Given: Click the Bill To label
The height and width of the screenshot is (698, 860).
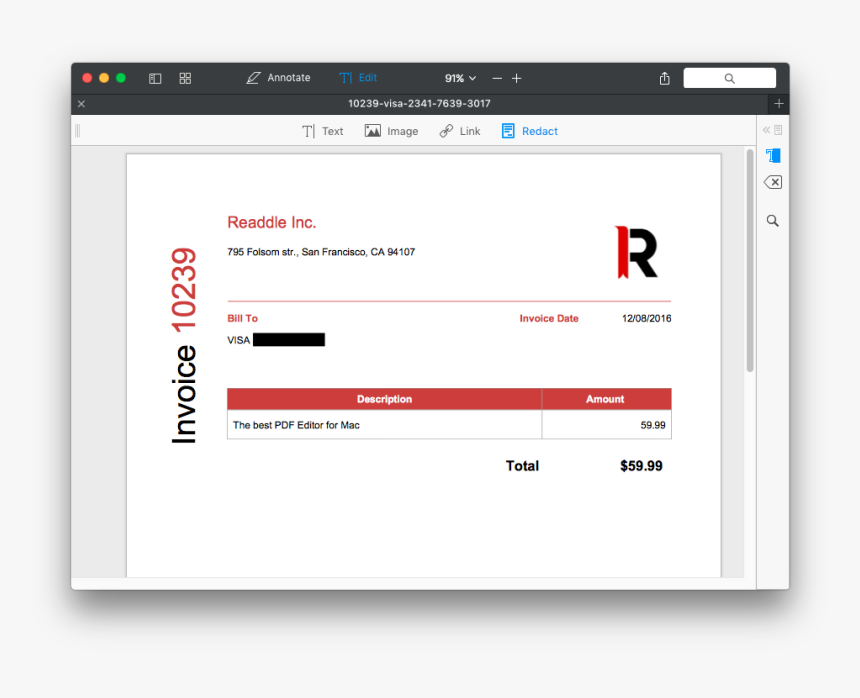Looking at the screenshot, I should click(x=242, y=319).
